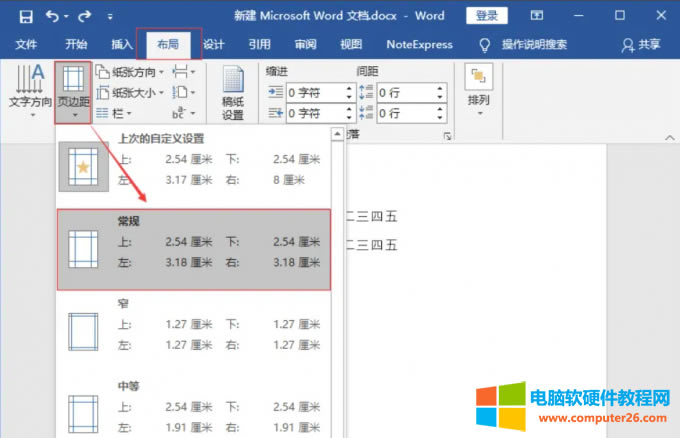This screenshot has width=680, height=438.
Task: Click the spacing after 0 行 field
Action: pos(406,113)
